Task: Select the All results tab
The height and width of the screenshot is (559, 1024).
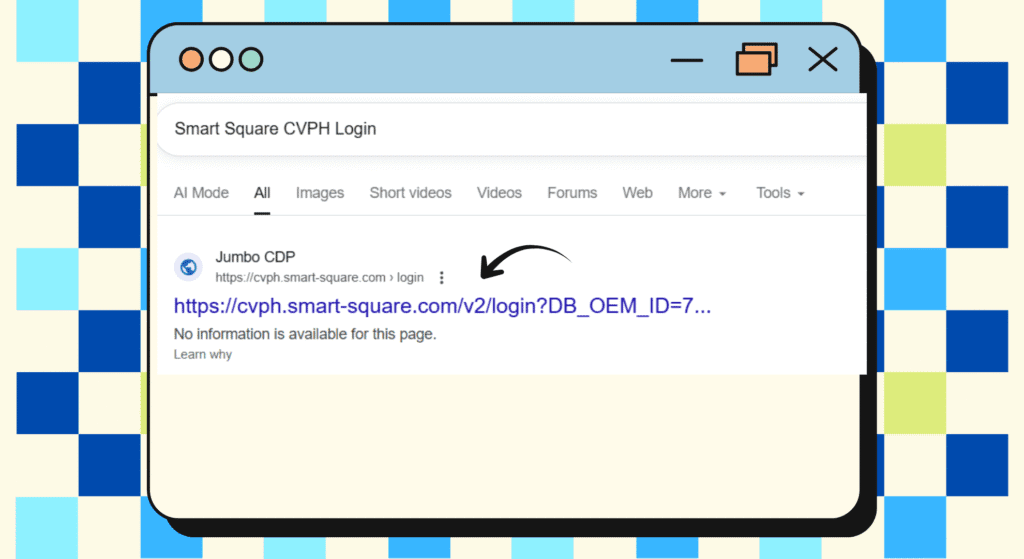Action: pyautogui.click(x=262, y=193)
